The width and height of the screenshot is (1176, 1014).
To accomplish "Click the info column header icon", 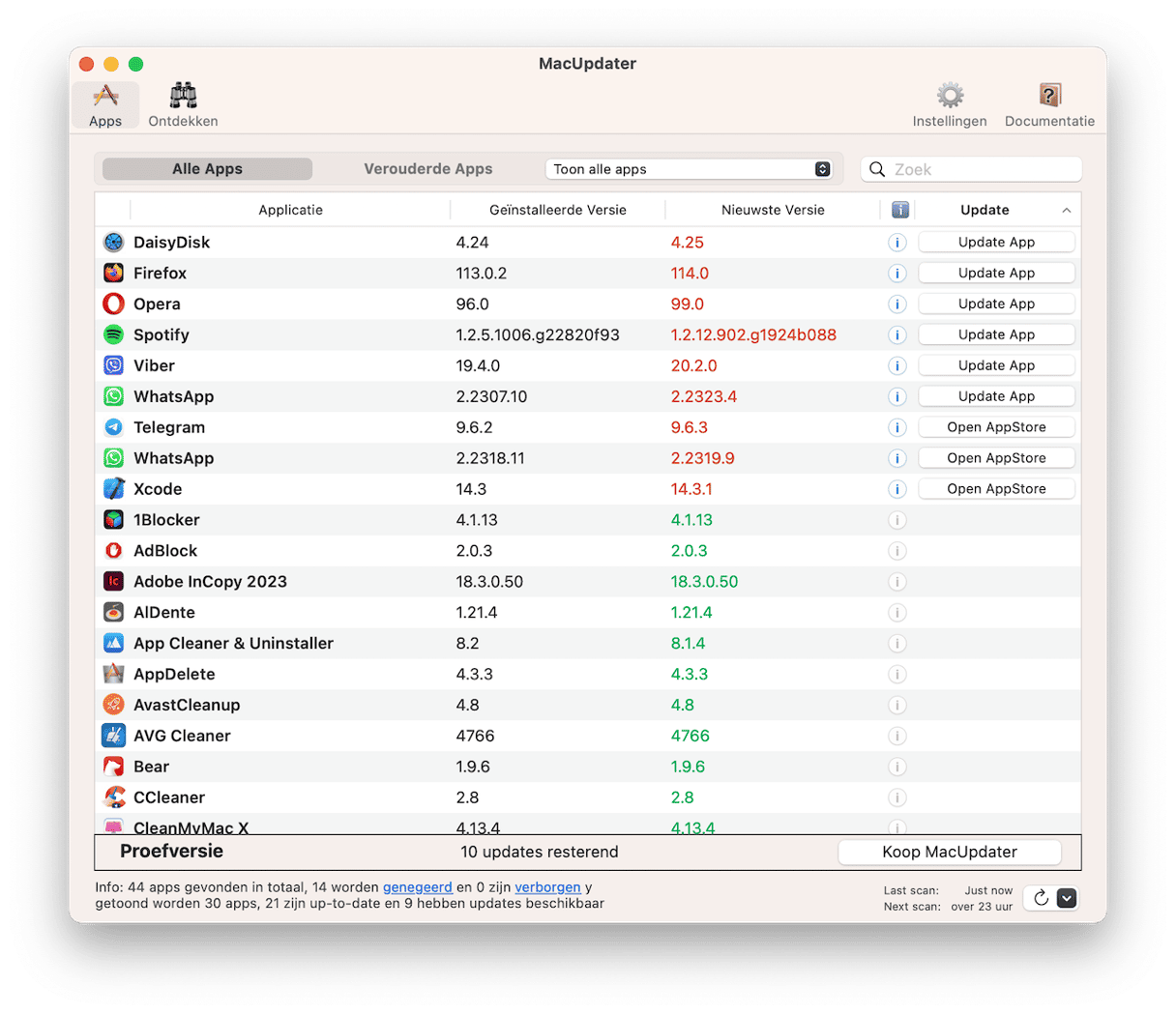I will 899,210.
